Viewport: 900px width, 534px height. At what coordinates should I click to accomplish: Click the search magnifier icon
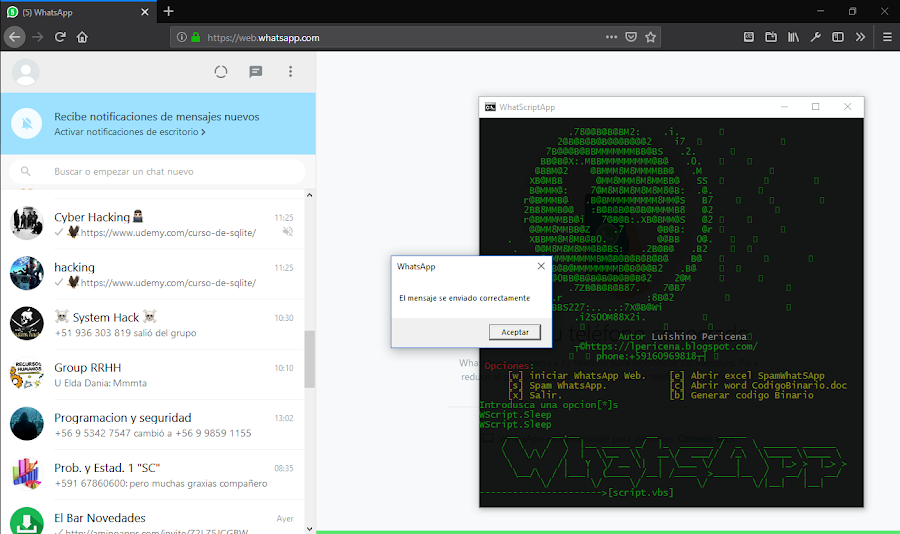tap(25, 171)
